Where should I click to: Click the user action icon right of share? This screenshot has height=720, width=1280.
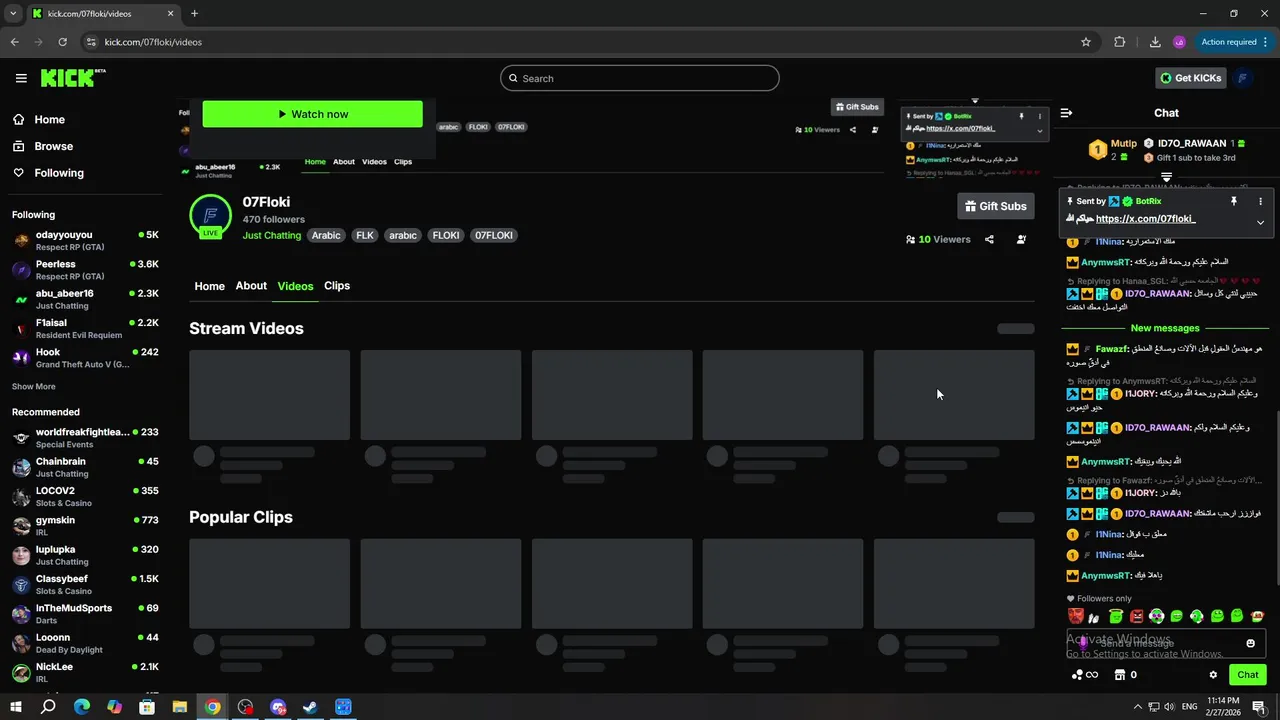click(1021, 239)
